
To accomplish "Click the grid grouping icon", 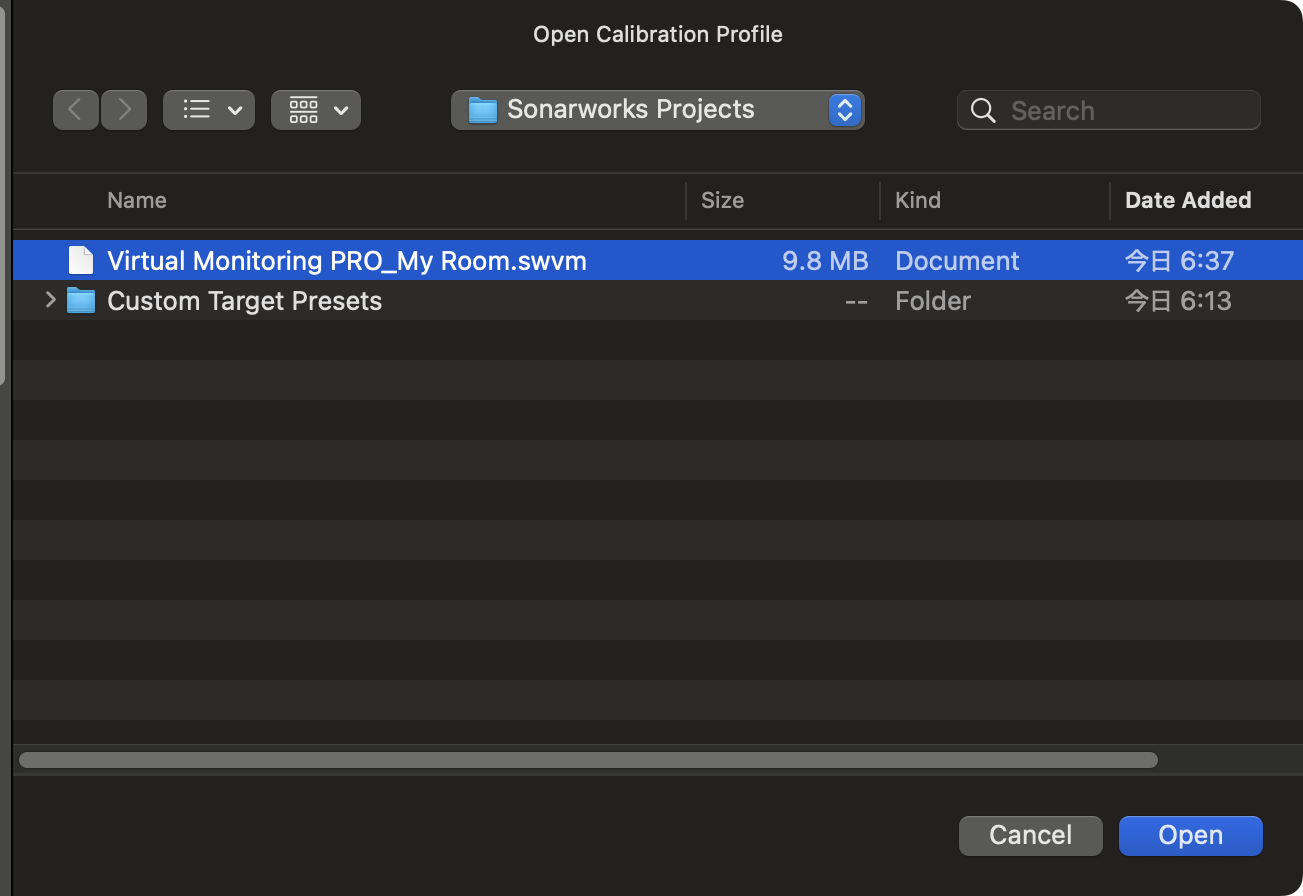I will [x=303, y=110].
